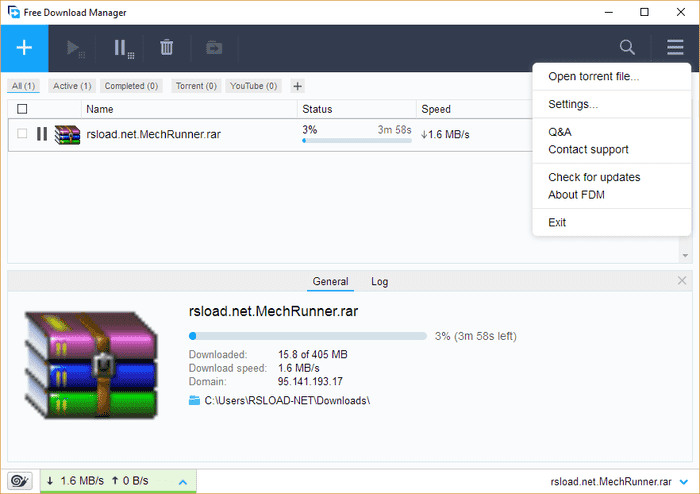Toggle snail mode icon in status bar
The height and width of the screenshot is (494, 700).
tap(19, 482)
